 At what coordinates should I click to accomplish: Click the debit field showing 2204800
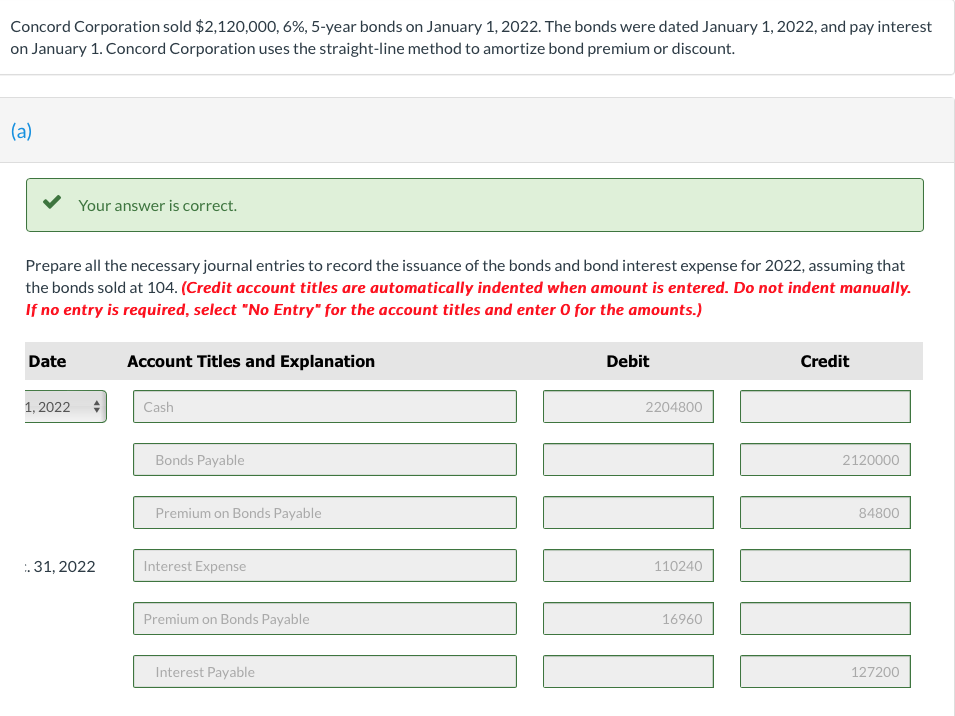pyautogui.click(x=628, y=407)
